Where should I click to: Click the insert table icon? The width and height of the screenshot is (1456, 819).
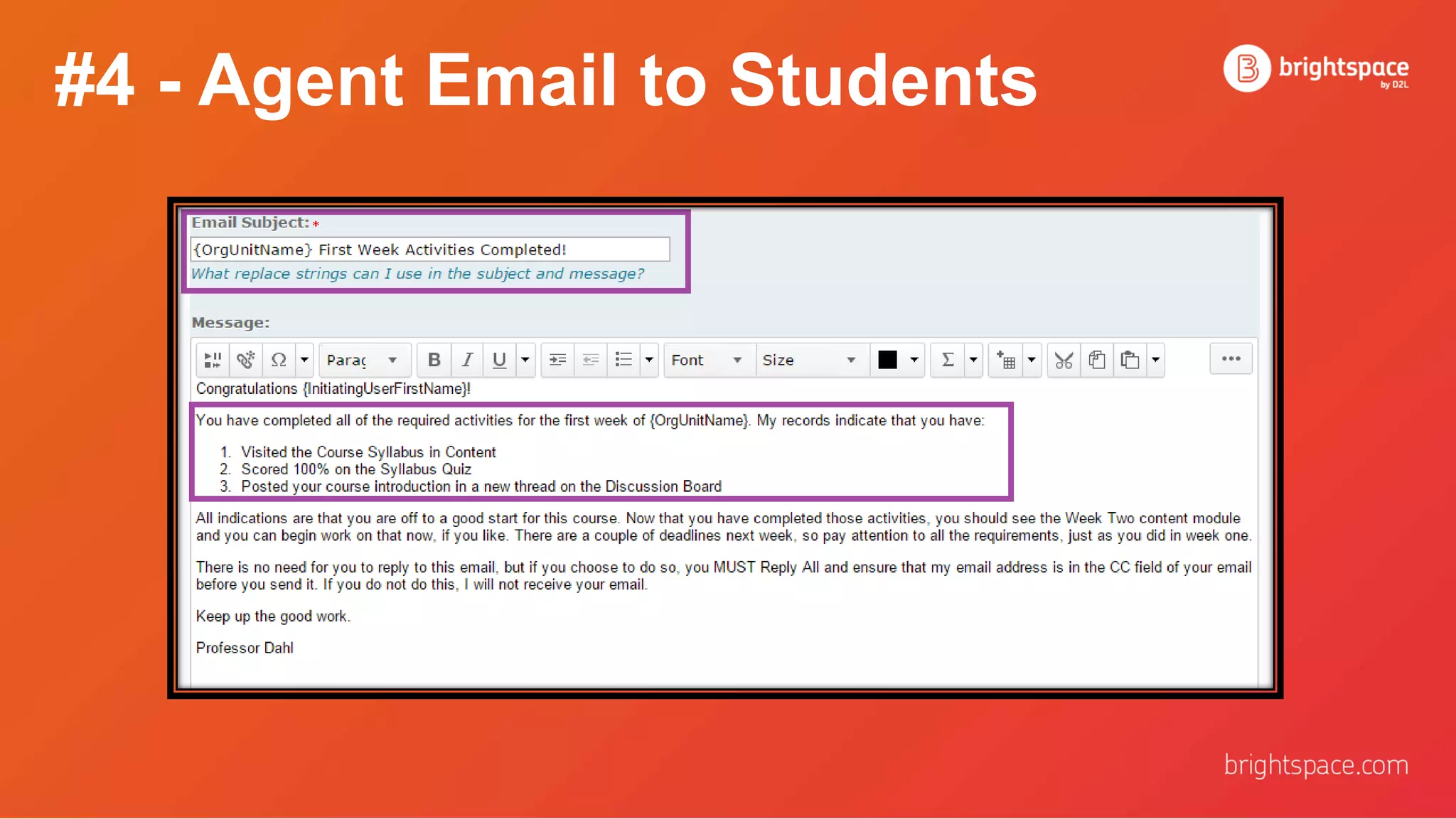(1005, 360)
